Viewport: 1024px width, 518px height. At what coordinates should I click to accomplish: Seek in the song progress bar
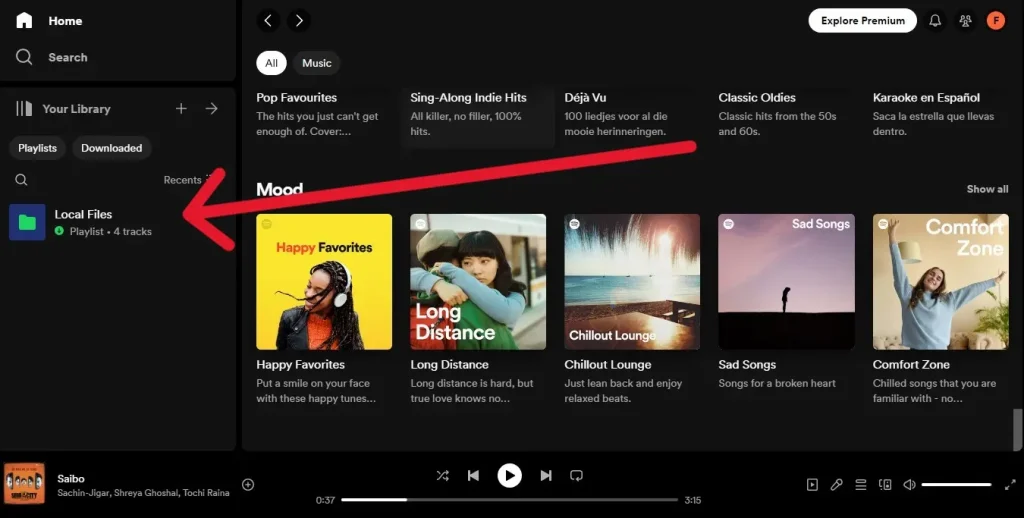click(509, 500)
